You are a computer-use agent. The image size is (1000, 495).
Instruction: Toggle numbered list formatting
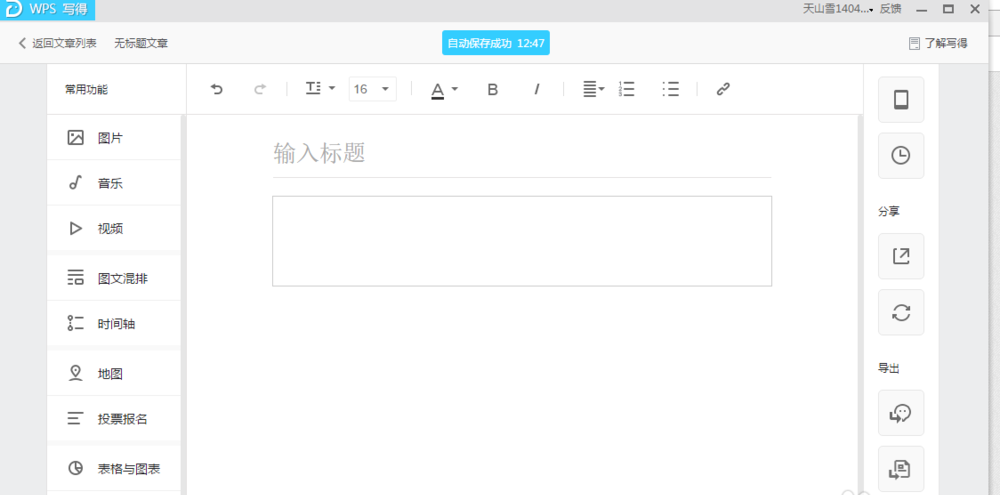point(627,89)
